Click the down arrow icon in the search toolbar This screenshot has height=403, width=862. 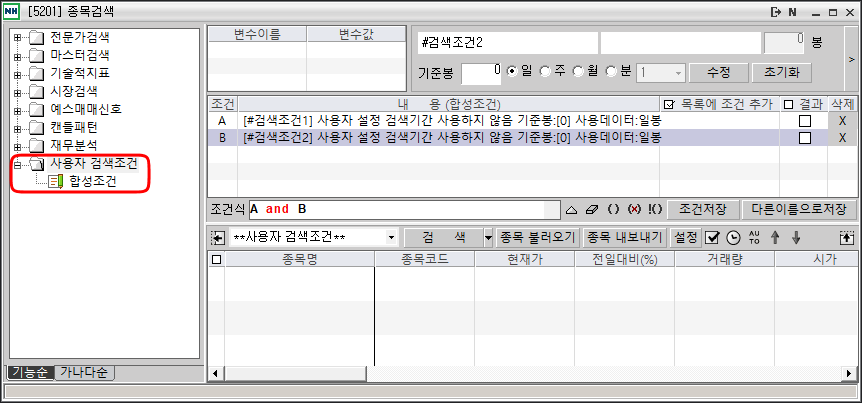(796, 238)
